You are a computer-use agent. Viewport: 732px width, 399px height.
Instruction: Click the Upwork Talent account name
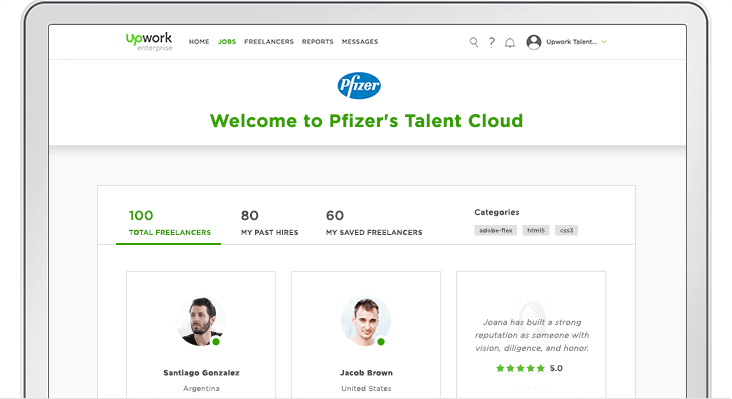point(571,42)
